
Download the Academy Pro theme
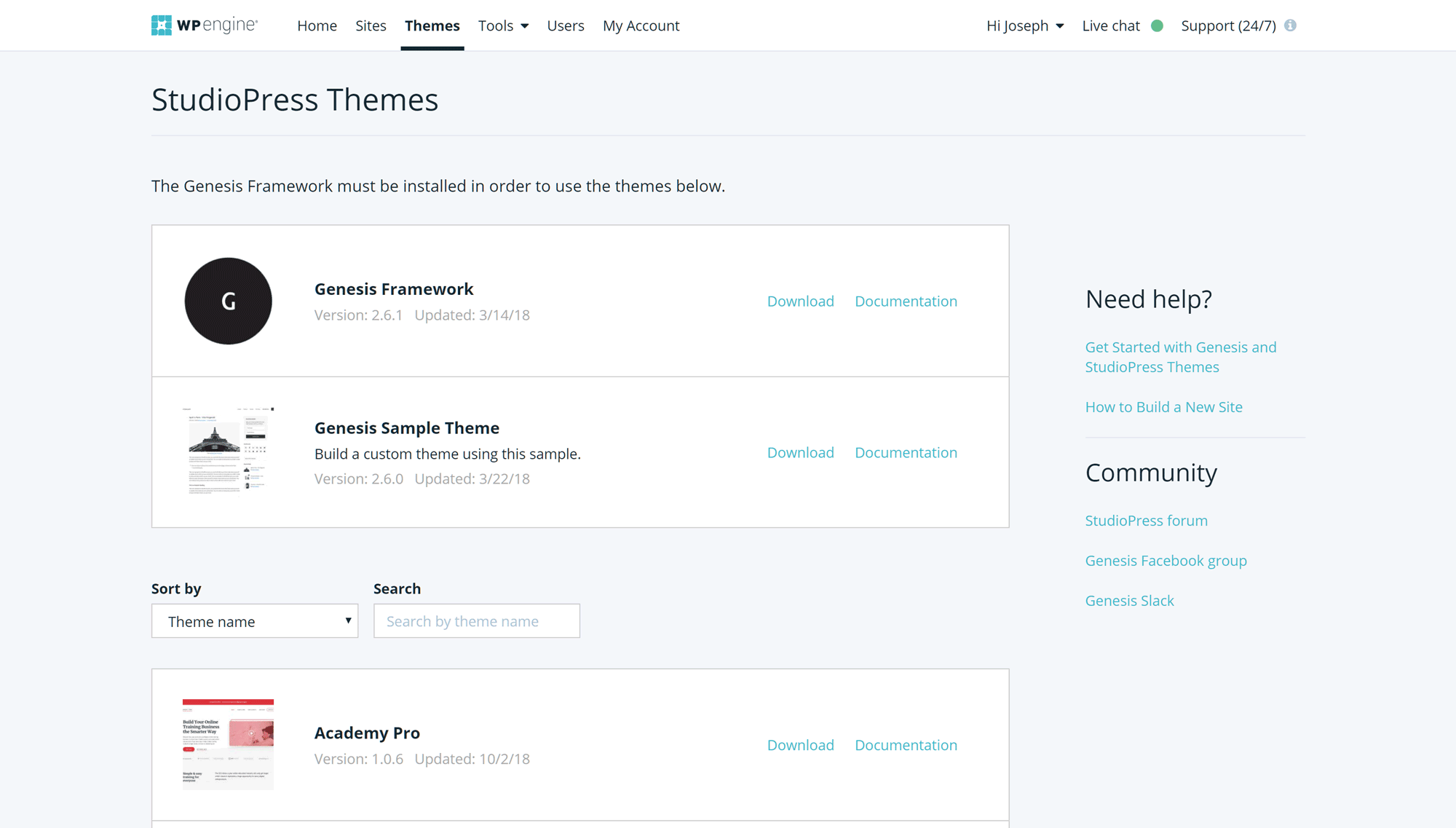tap(800, 745)
